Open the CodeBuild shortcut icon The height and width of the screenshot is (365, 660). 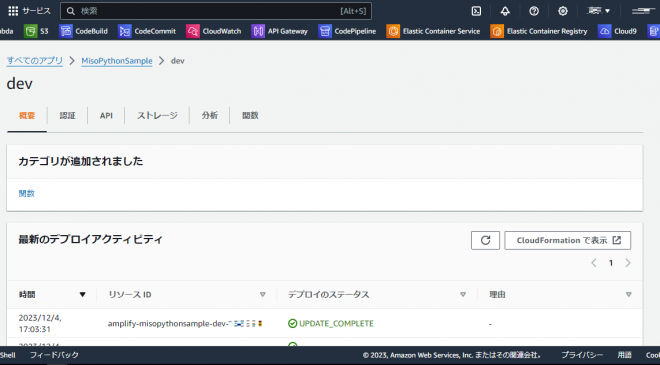coord(66,31)
